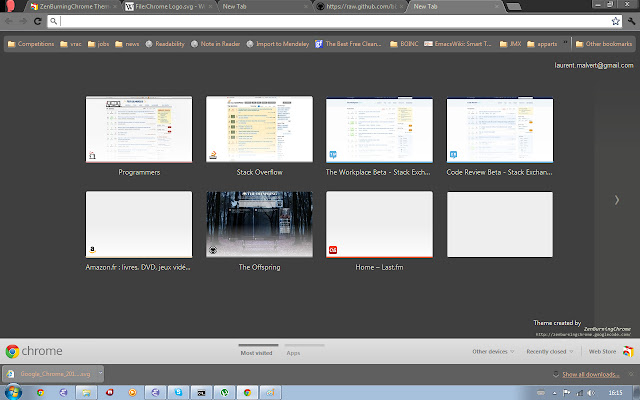Open the Programmers thumbnail

click(139, 129)
